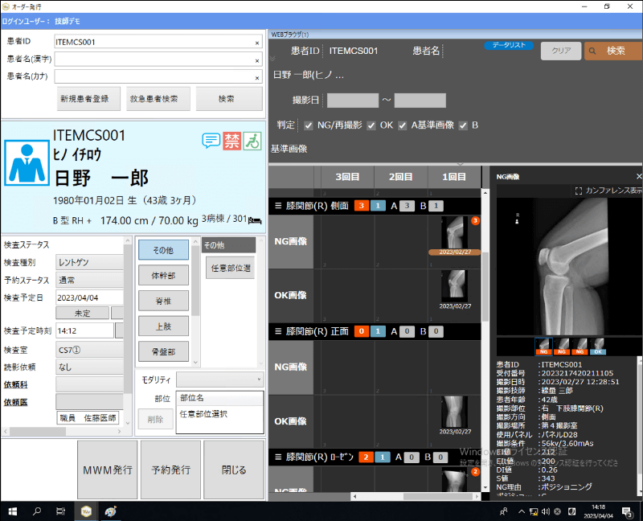Select the 脊椎 body region category
The height and width of the screenshot is (521, 643).
coord(163,300)
